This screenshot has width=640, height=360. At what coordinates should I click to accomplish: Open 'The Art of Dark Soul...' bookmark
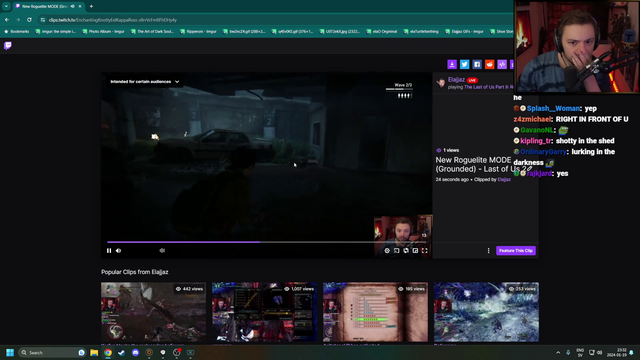[x=152, y=31]
